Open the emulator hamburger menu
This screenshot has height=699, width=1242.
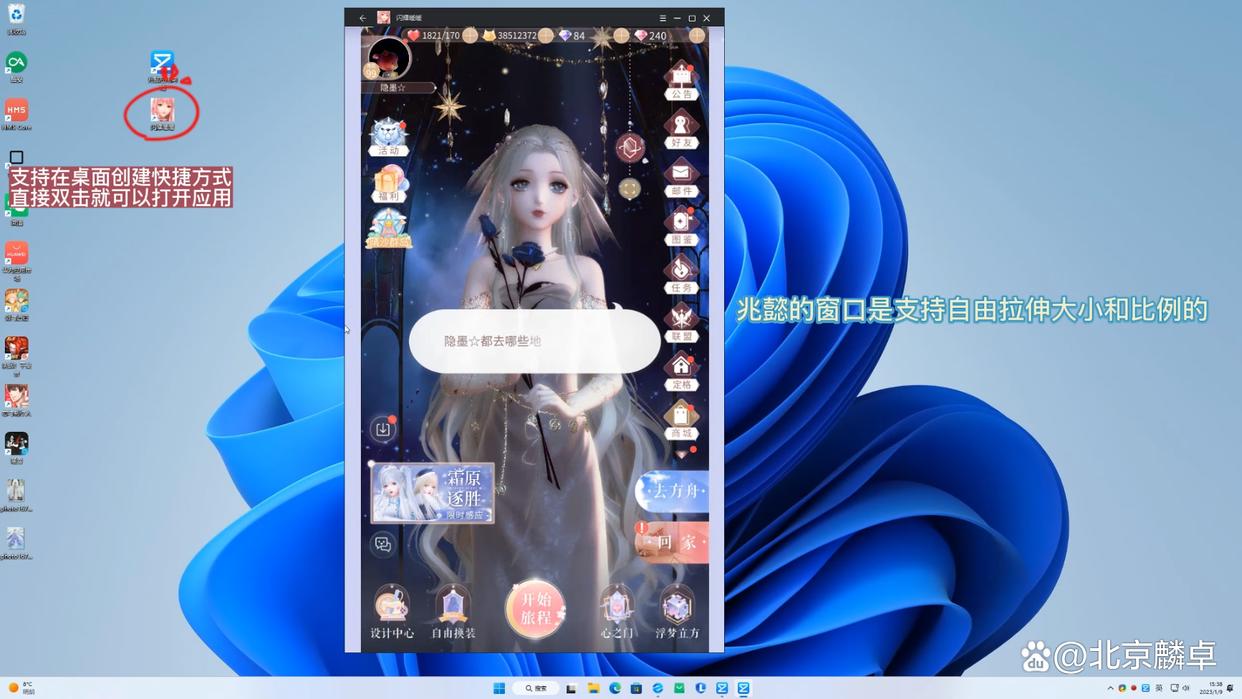[662, 17]
